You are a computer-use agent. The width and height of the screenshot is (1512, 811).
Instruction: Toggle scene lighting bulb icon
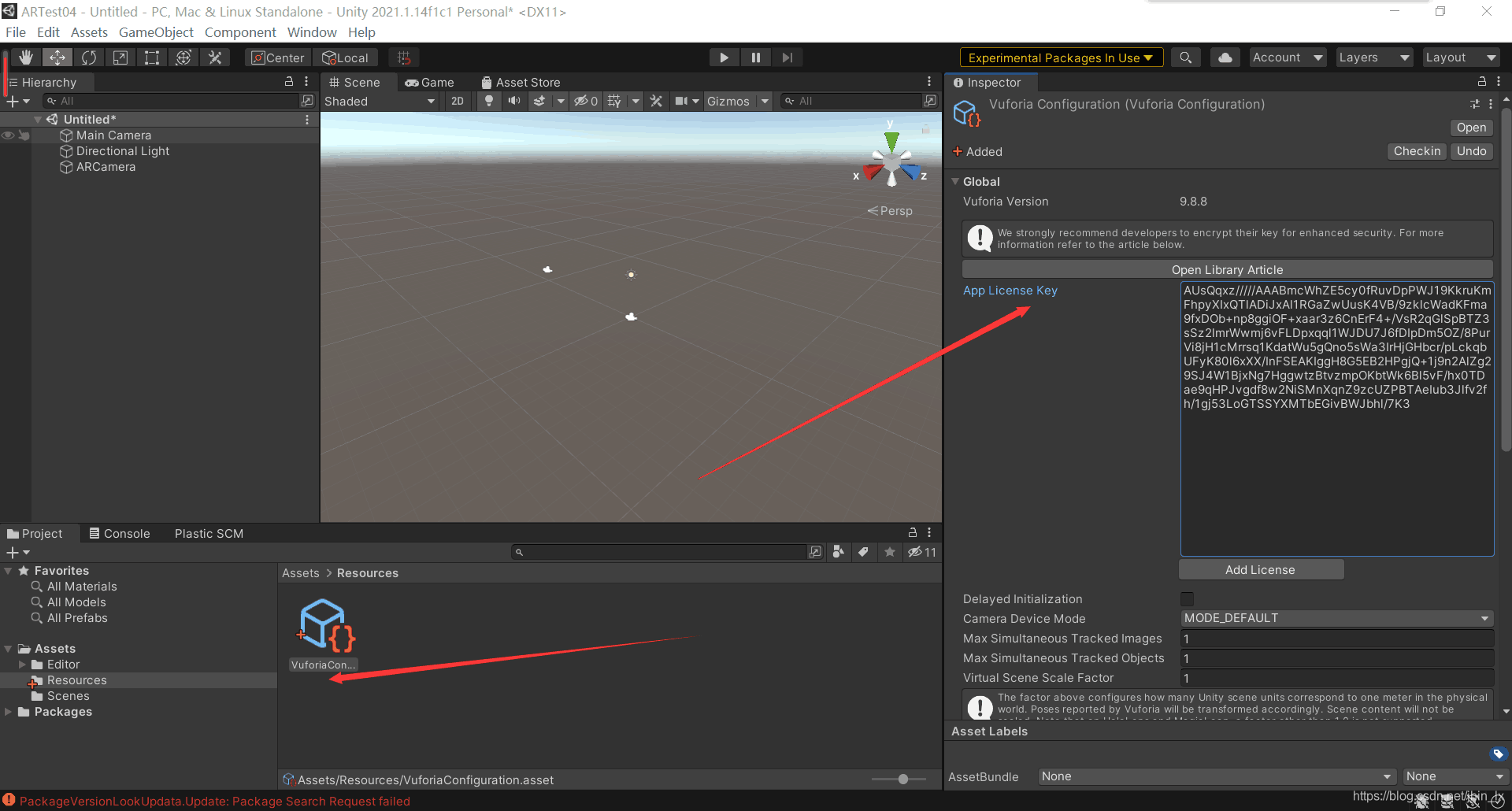[x=489, y=101]
